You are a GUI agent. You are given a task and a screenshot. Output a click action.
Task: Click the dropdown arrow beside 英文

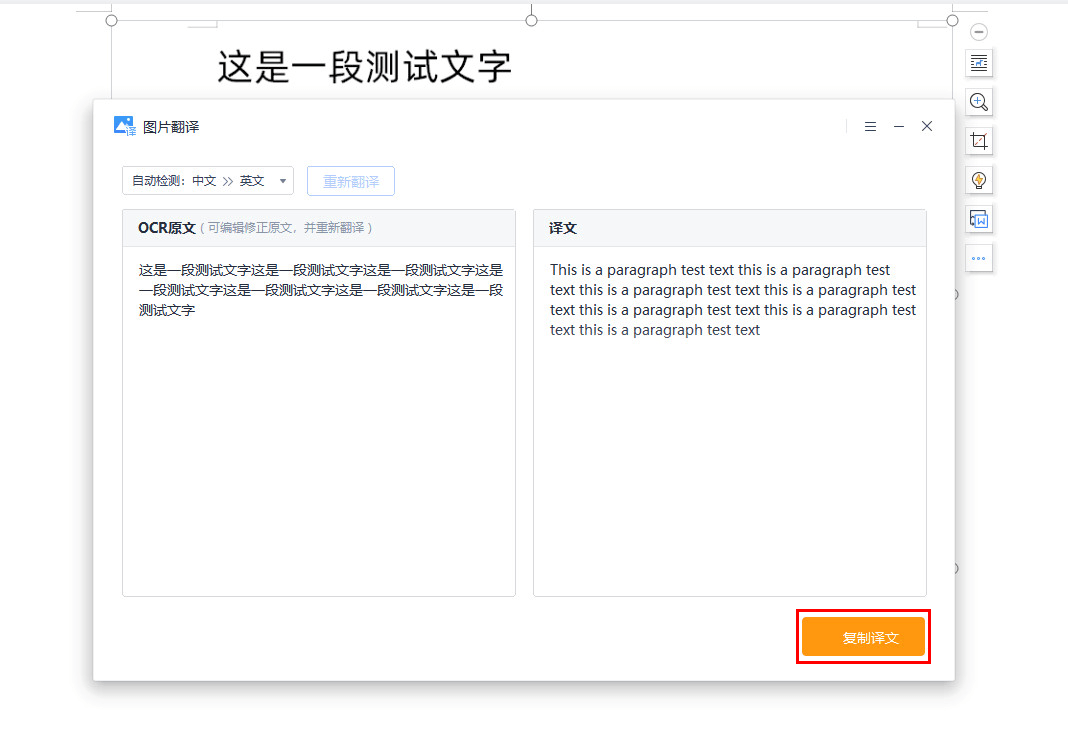pyautogui.click(x=283, y=181)
